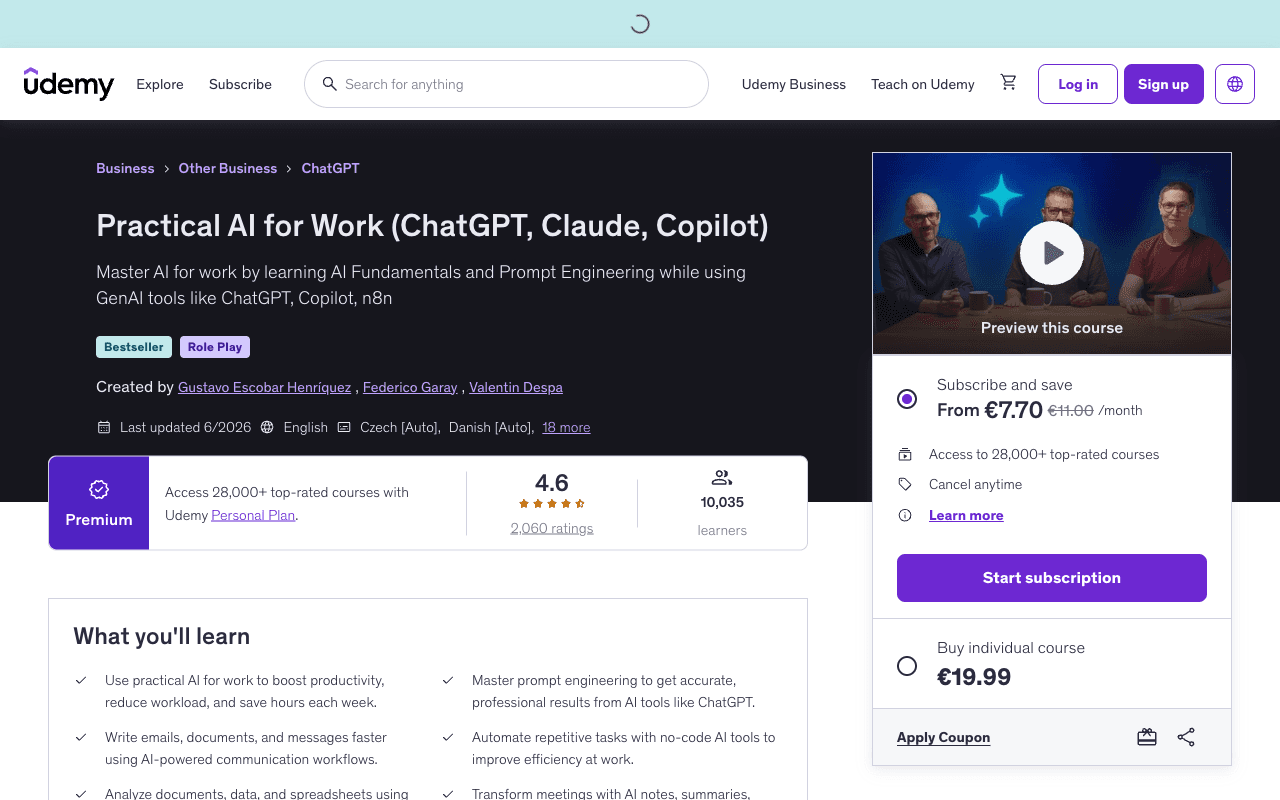Open the Learn more link

pyautogui.click(x=966, y=515)
